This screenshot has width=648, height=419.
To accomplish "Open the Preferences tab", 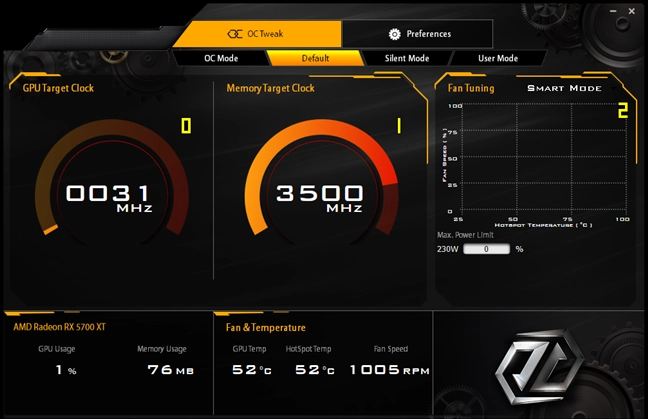I will click(418, 34).
